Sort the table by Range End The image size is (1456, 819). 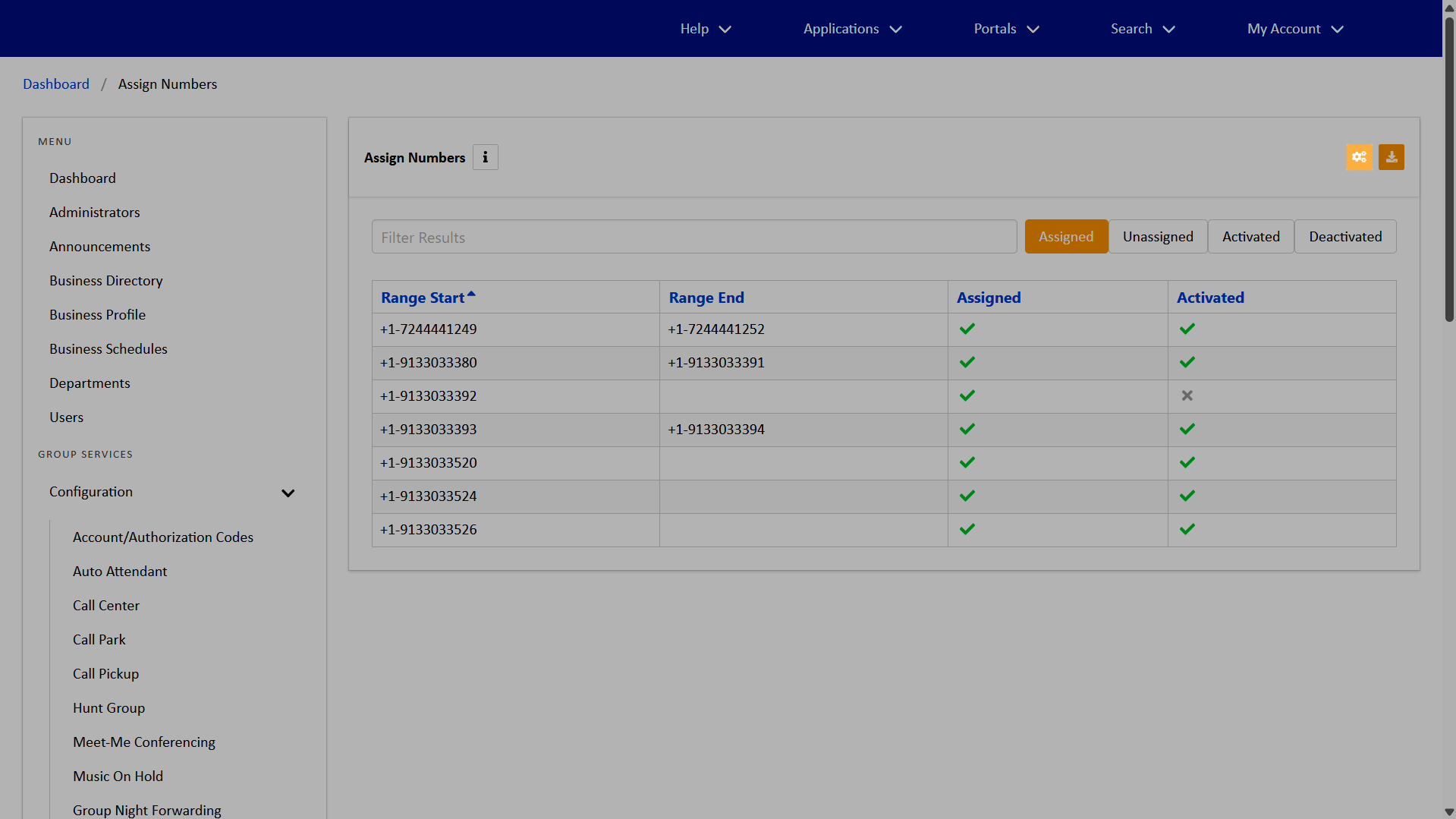pyautogui.click(x=706, y=298)
